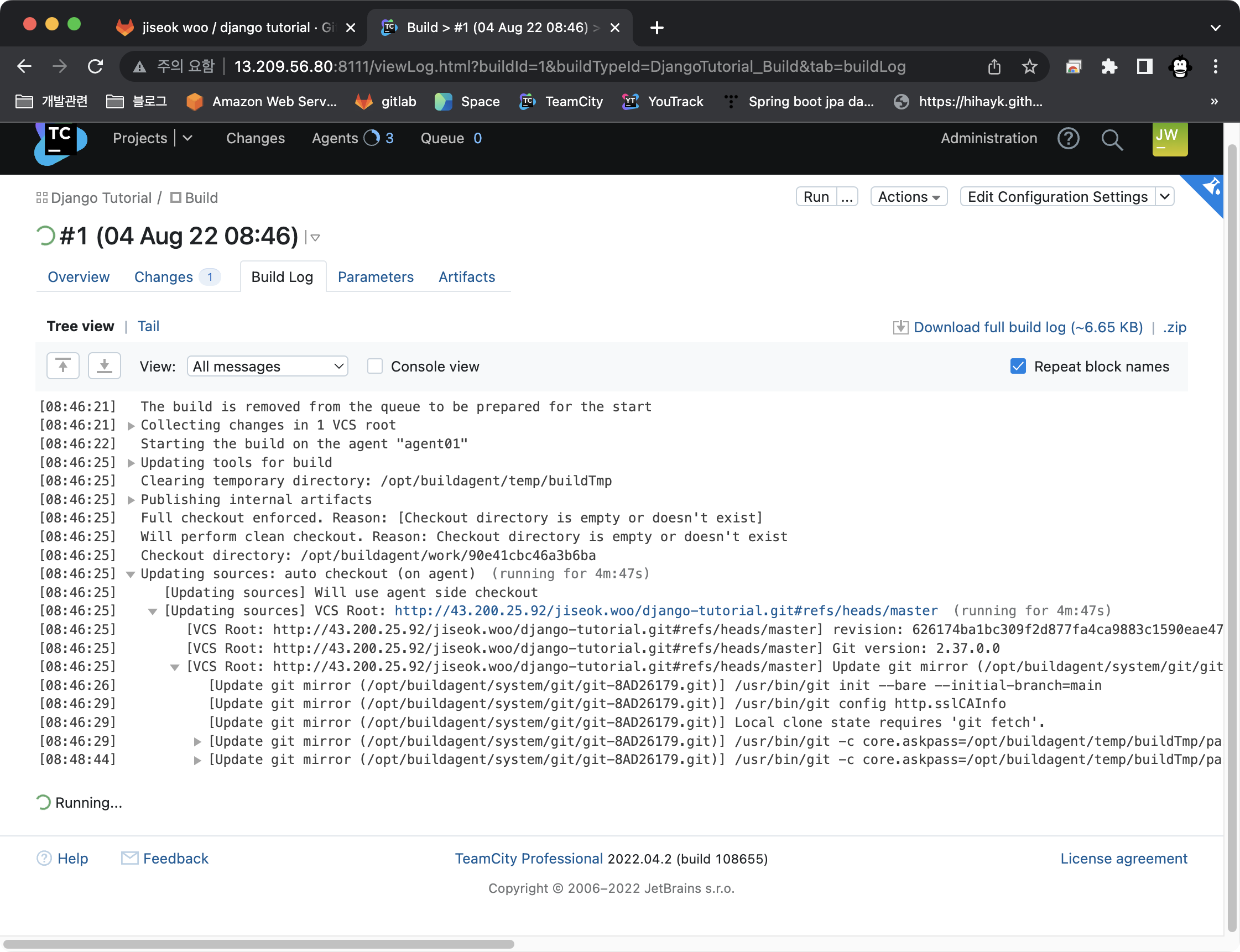Switch to the Overview tab
Viewport: 1240px width, 952px height.
pos(78,277)
